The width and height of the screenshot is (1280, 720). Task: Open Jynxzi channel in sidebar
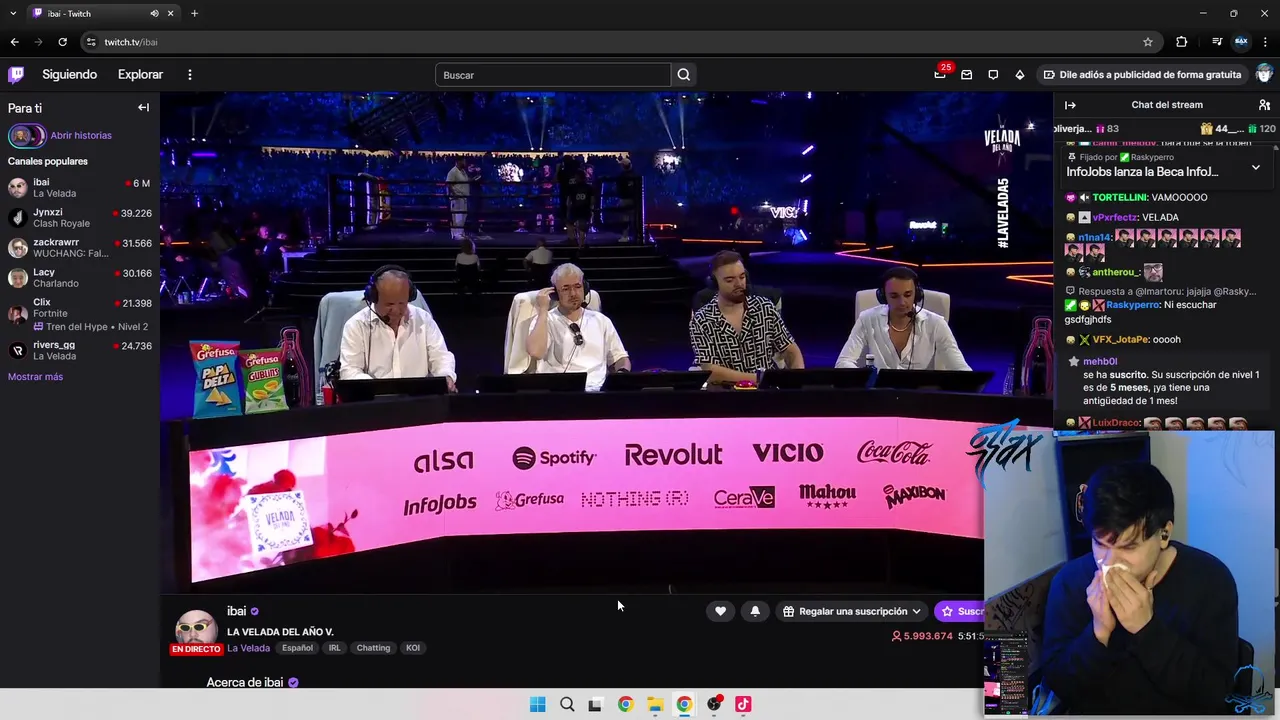point(80,218)
